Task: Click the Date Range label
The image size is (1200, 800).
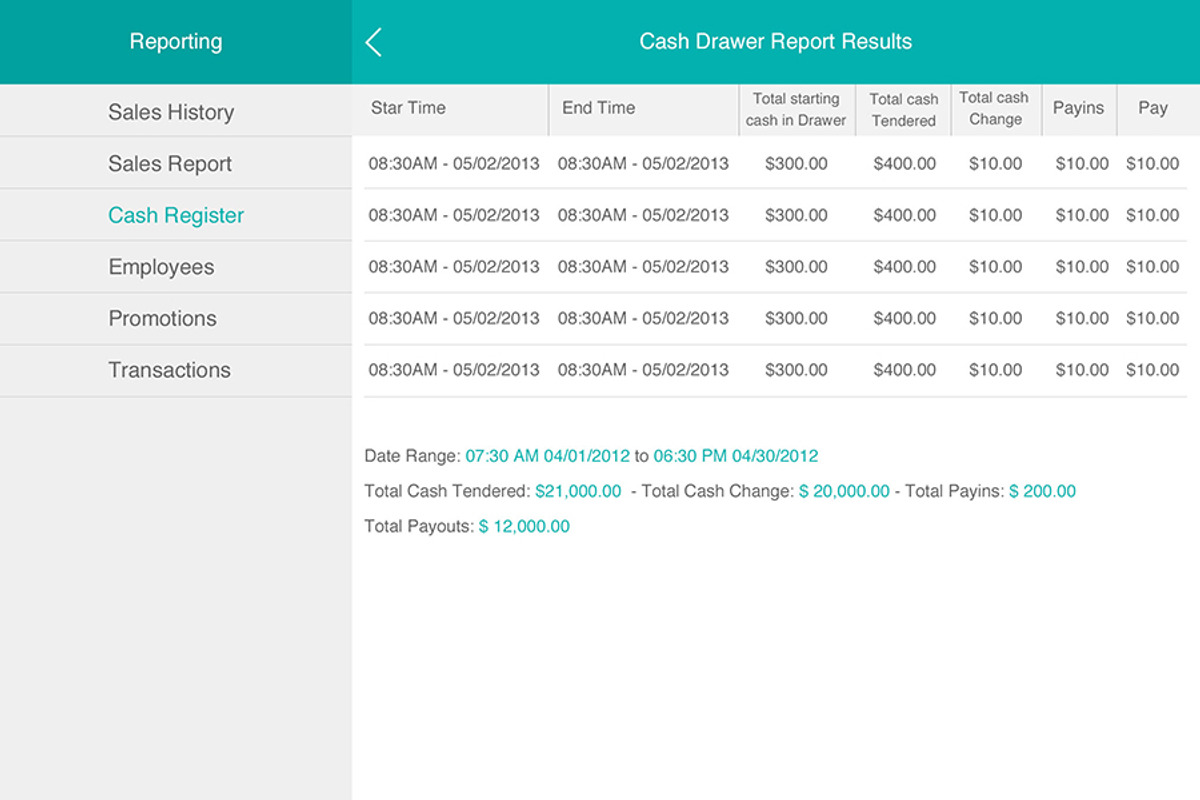Action: coord(412,456)
